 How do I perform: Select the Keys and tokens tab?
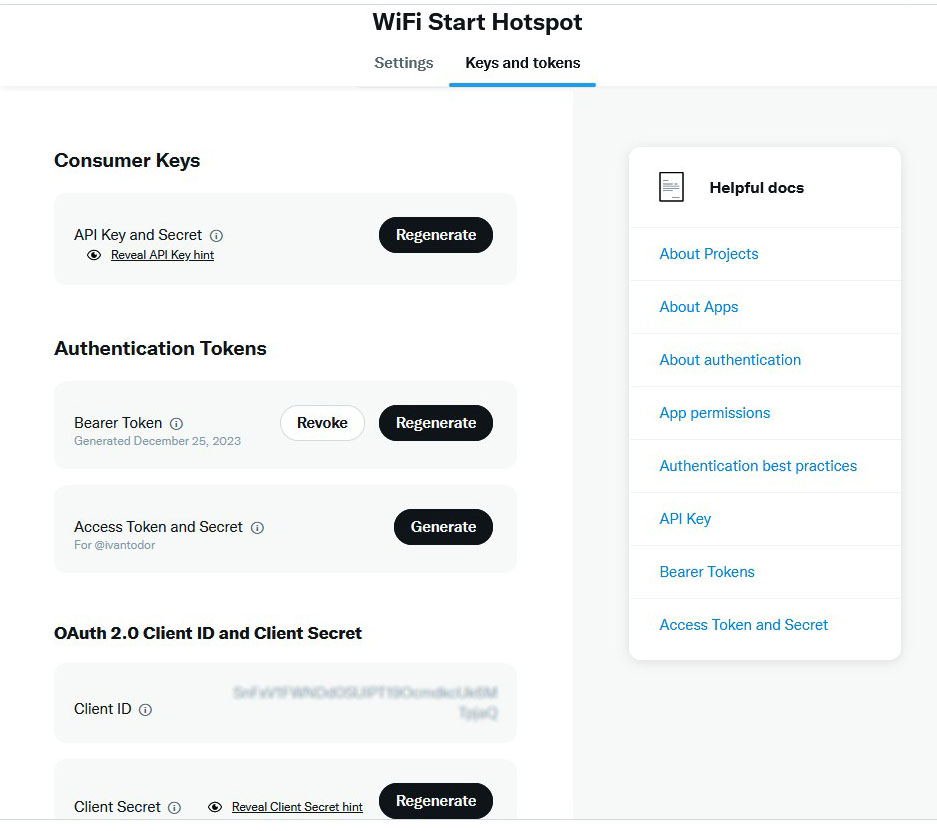click(522, 63)
